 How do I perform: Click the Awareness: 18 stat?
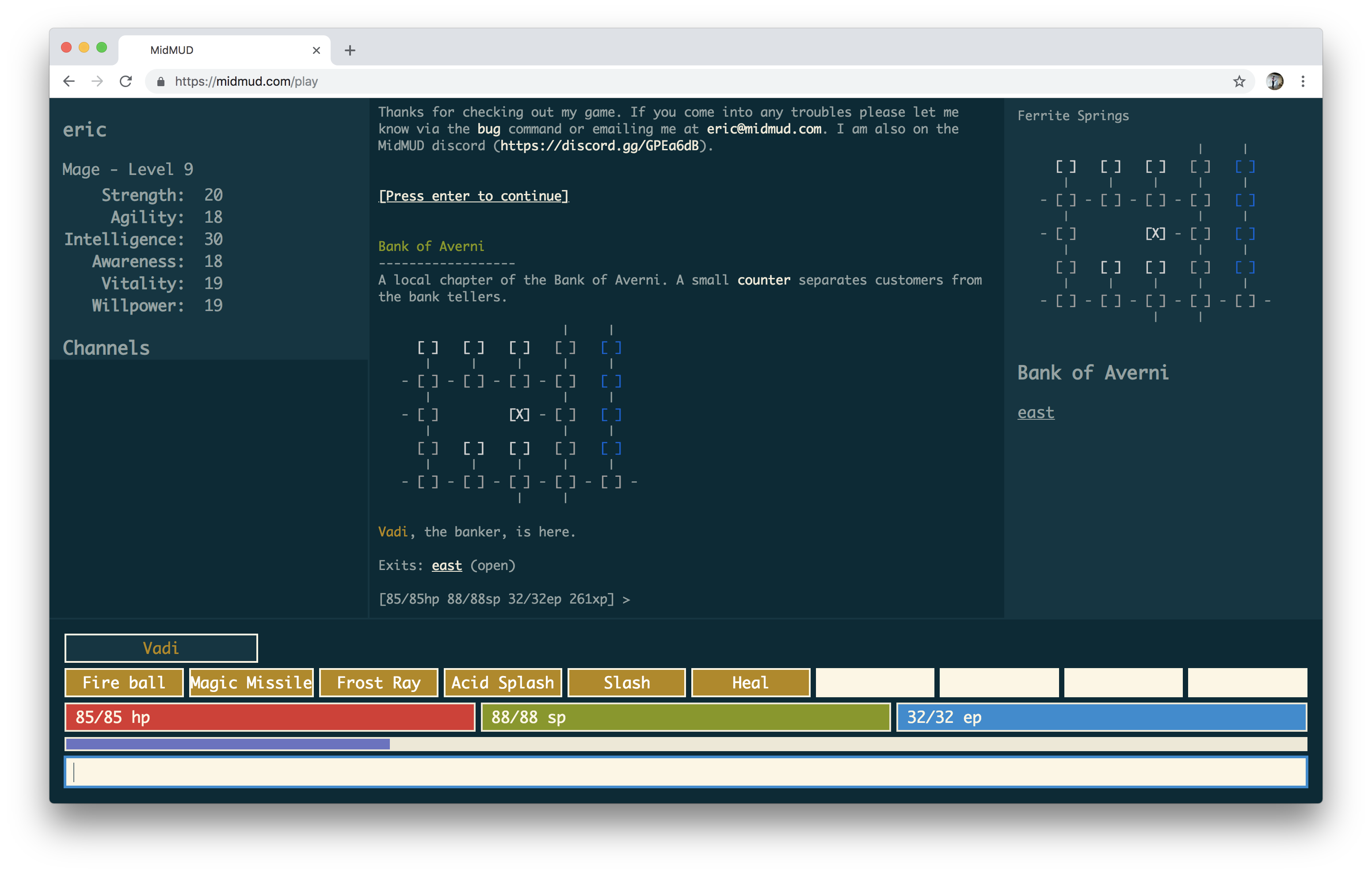point(157,262)
